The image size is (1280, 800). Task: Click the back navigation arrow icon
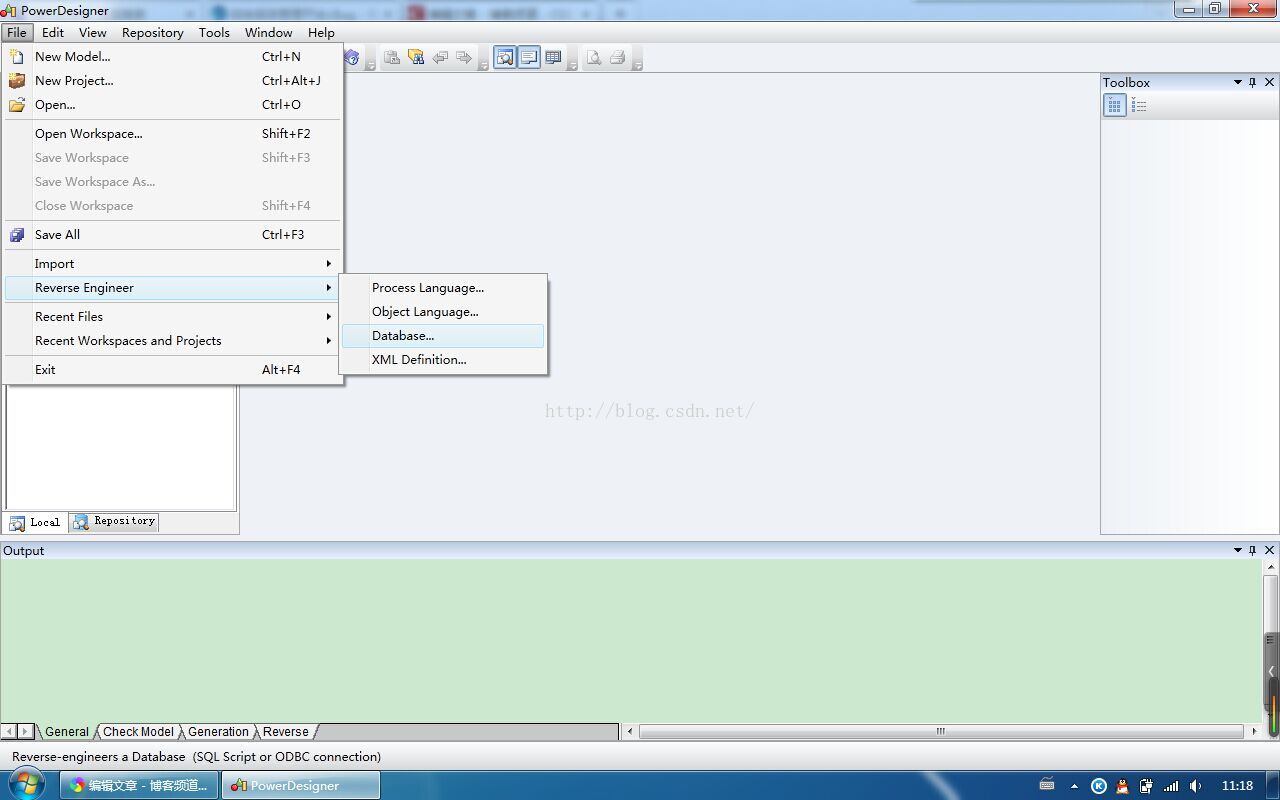[440, 58]
